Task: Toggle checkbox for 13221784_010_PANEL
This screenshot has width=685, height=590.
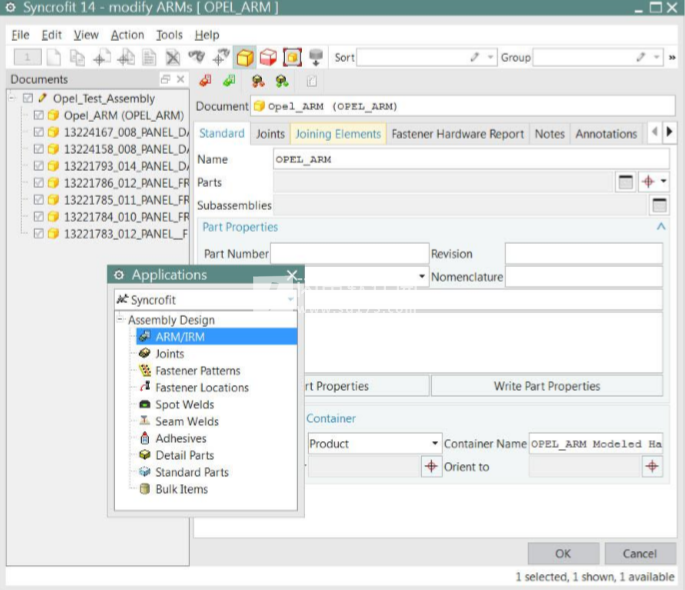Action: click(38, 217)
